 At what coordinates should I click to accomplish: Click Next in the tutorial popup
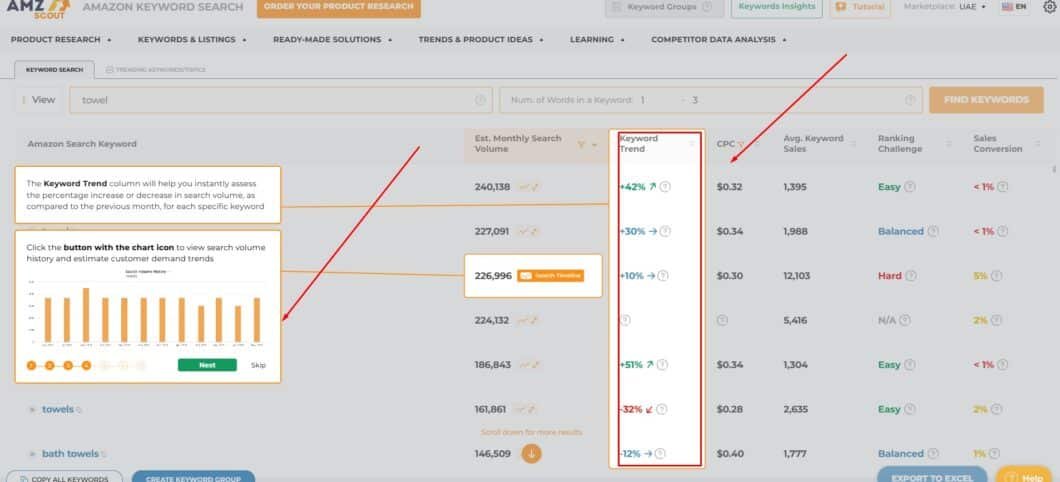click(x=207, y=365)
